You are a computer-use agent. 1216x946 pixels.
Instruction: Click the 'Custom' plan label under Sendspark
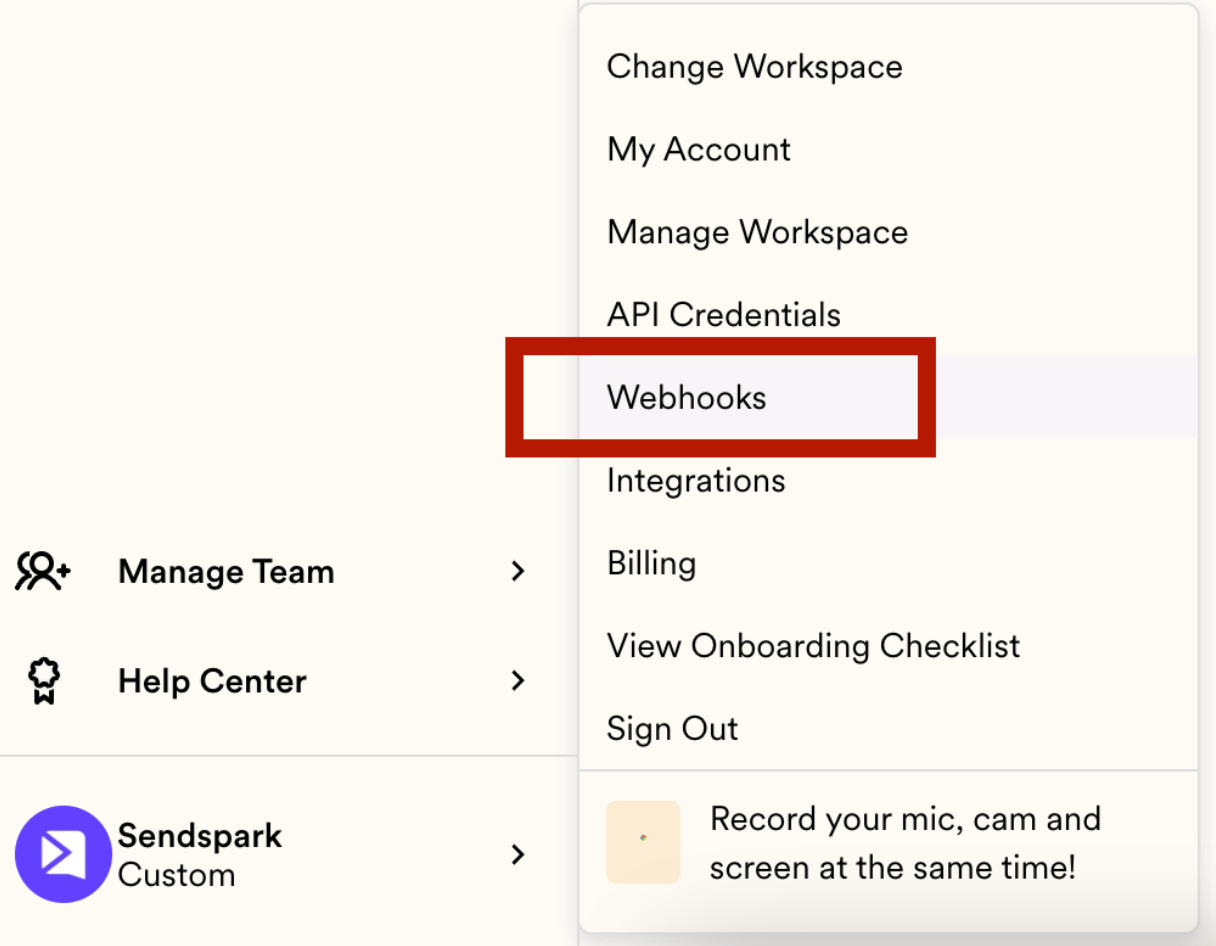pyautogui.click(x=176, y=875)
